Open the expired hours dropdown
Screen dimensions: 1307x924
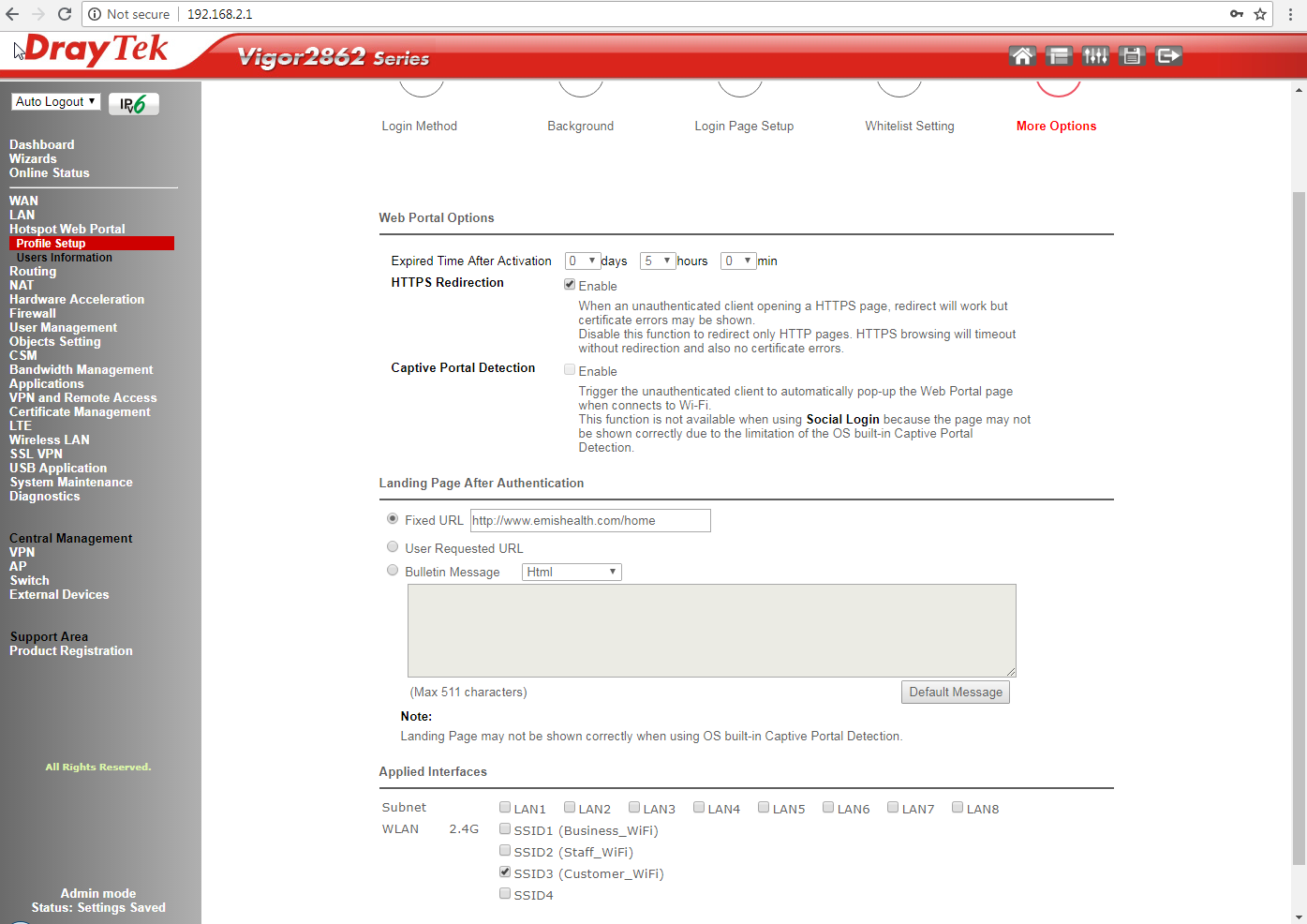click(x=657, y=261)
